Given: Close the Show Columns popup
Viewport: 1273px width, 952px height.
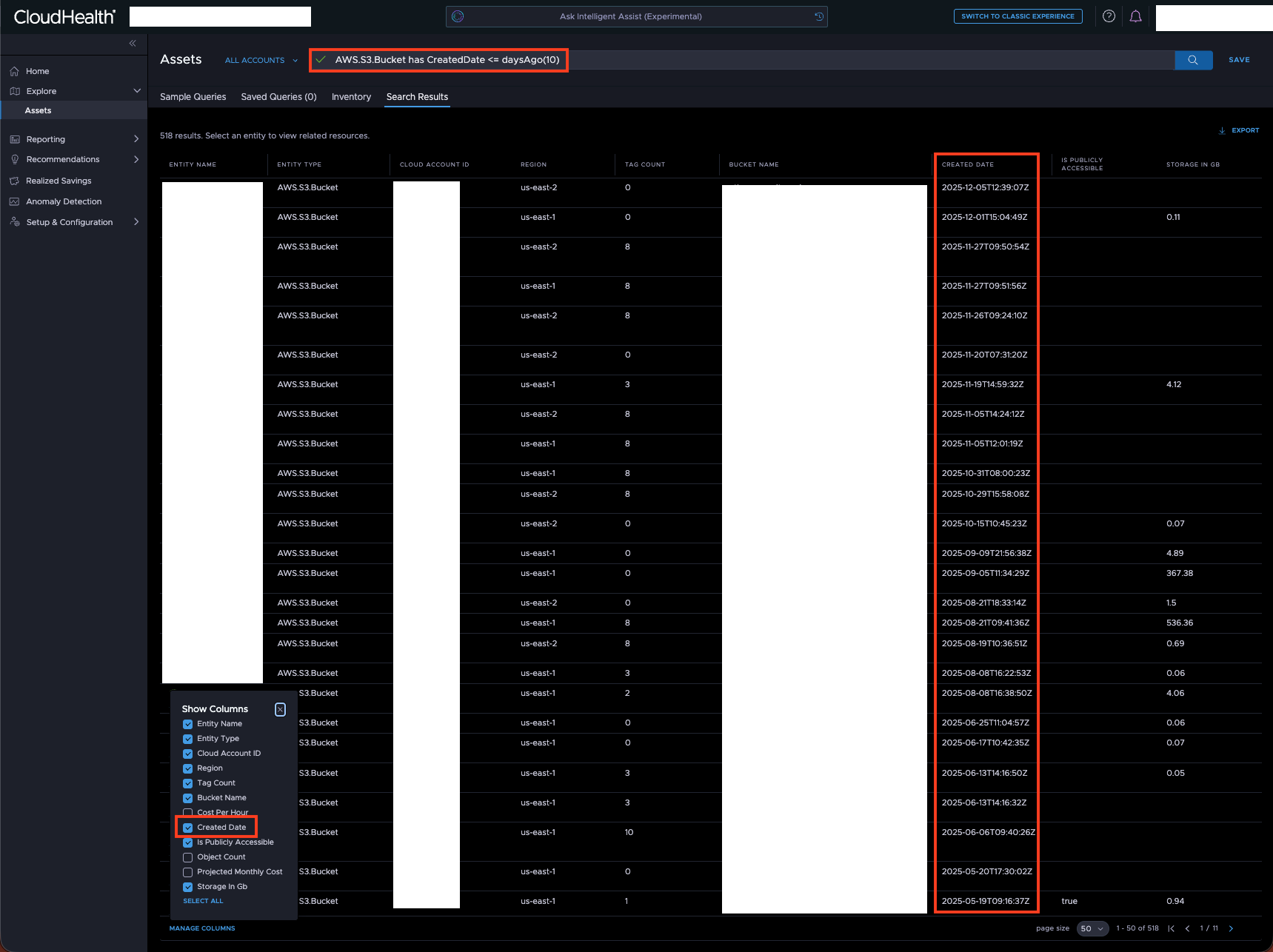Looking at the screenshot, I should (x=280, y=709).
